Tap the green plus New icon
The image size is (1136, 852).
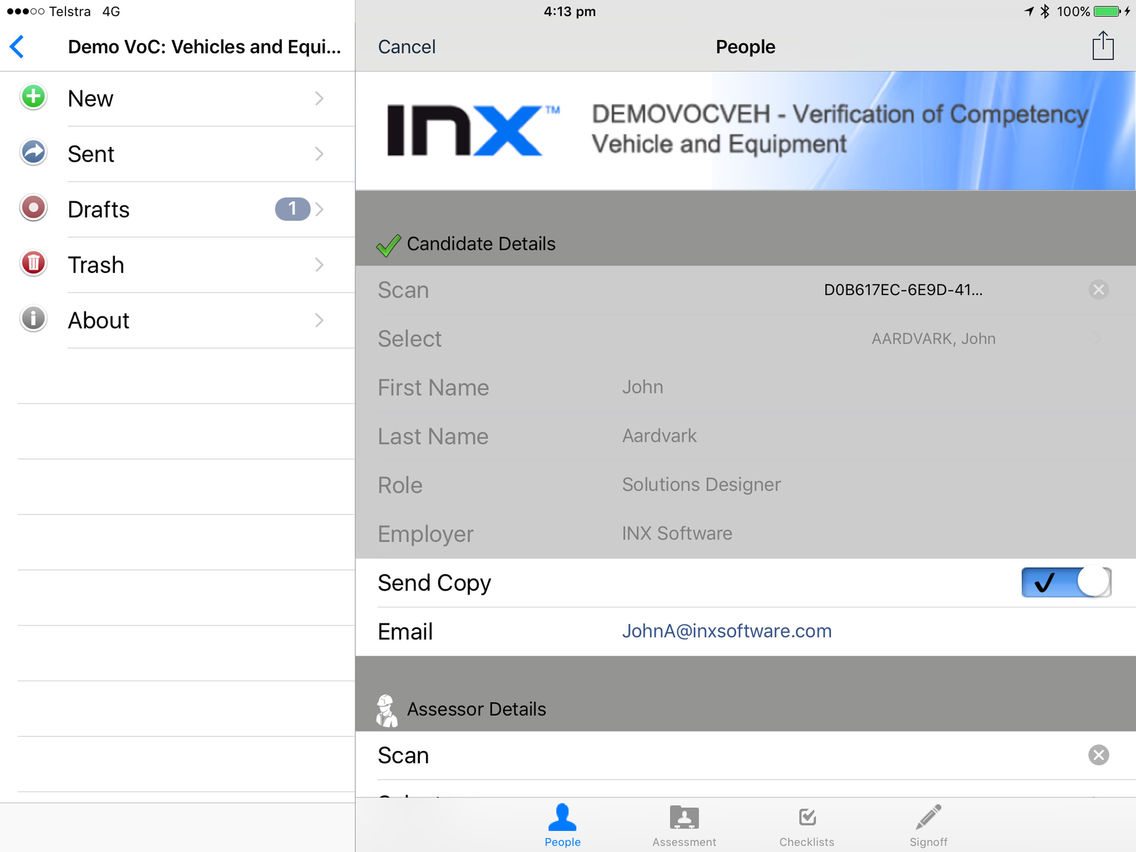coord(33,97)
